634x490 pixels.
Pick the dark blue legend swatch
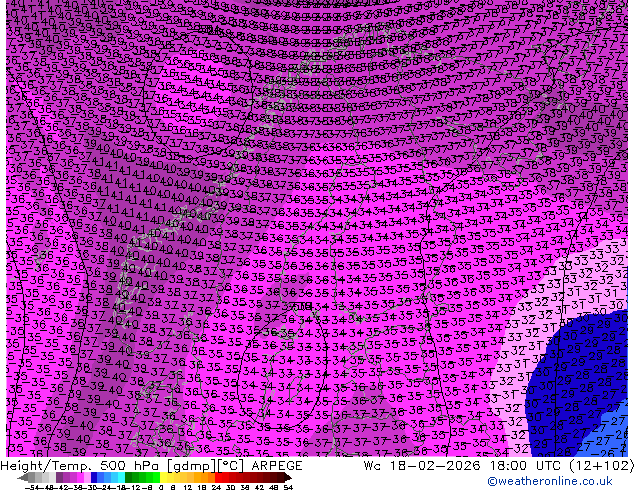(x=94, y=477)
